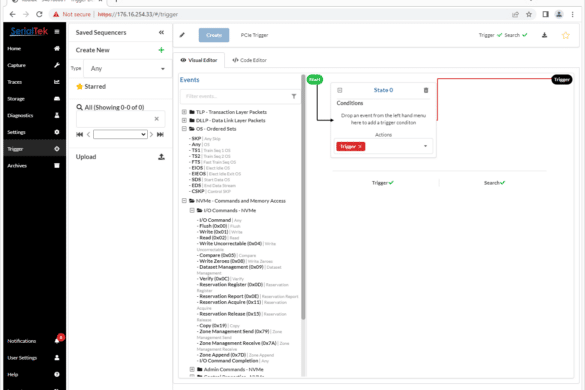Select I/O Command Completion event
Screen dimensions: 585x390
(x=233, y=361)
